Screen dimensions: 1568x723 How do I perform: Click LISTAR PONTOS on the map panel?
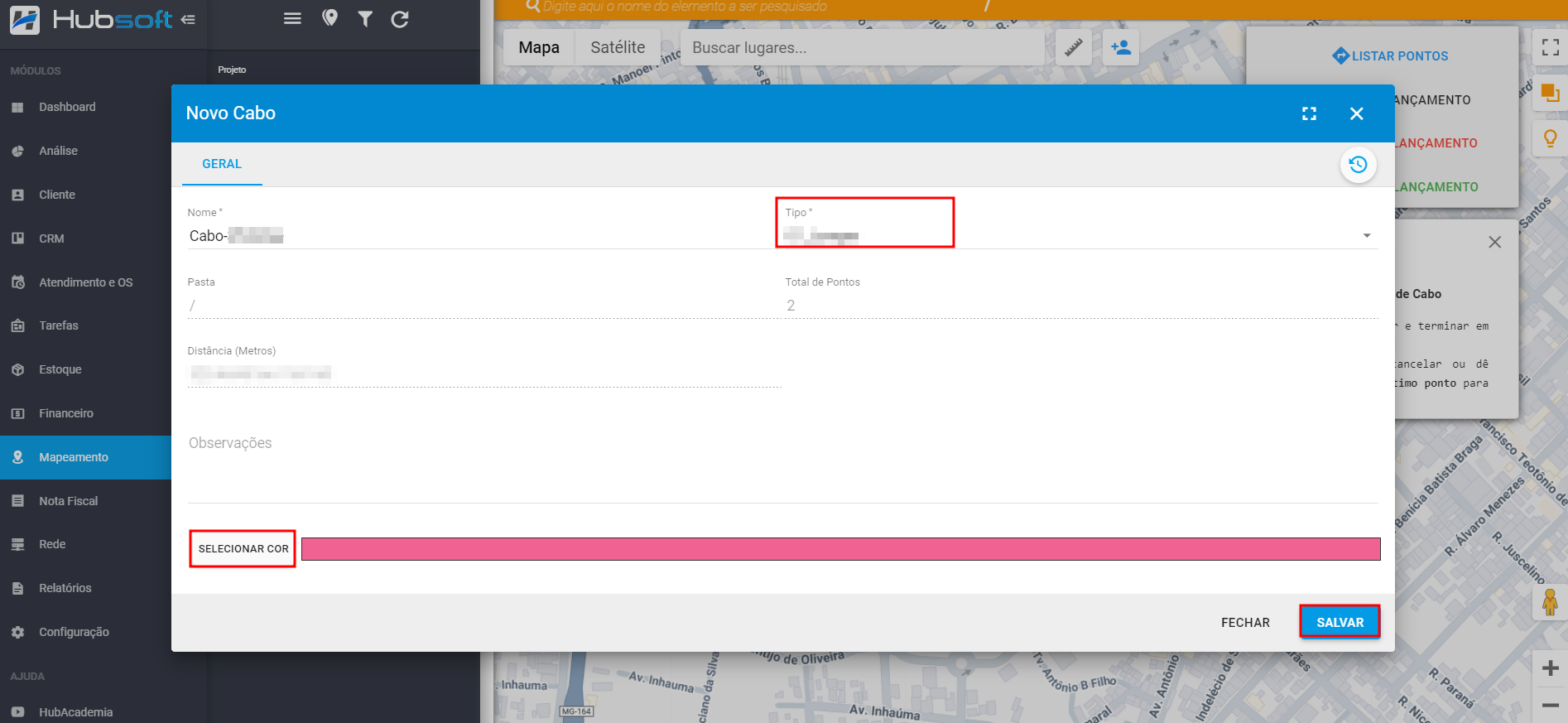[1390, 56]
